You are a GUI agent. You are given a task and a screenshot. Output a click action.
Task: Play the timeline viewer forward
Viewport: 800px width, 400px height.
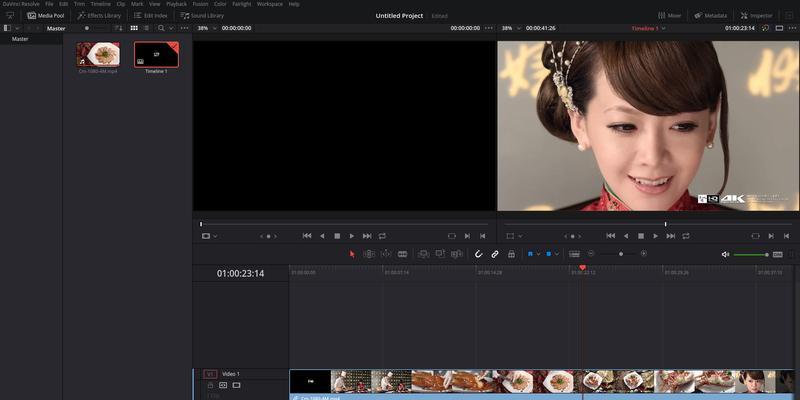coord(656,236)
